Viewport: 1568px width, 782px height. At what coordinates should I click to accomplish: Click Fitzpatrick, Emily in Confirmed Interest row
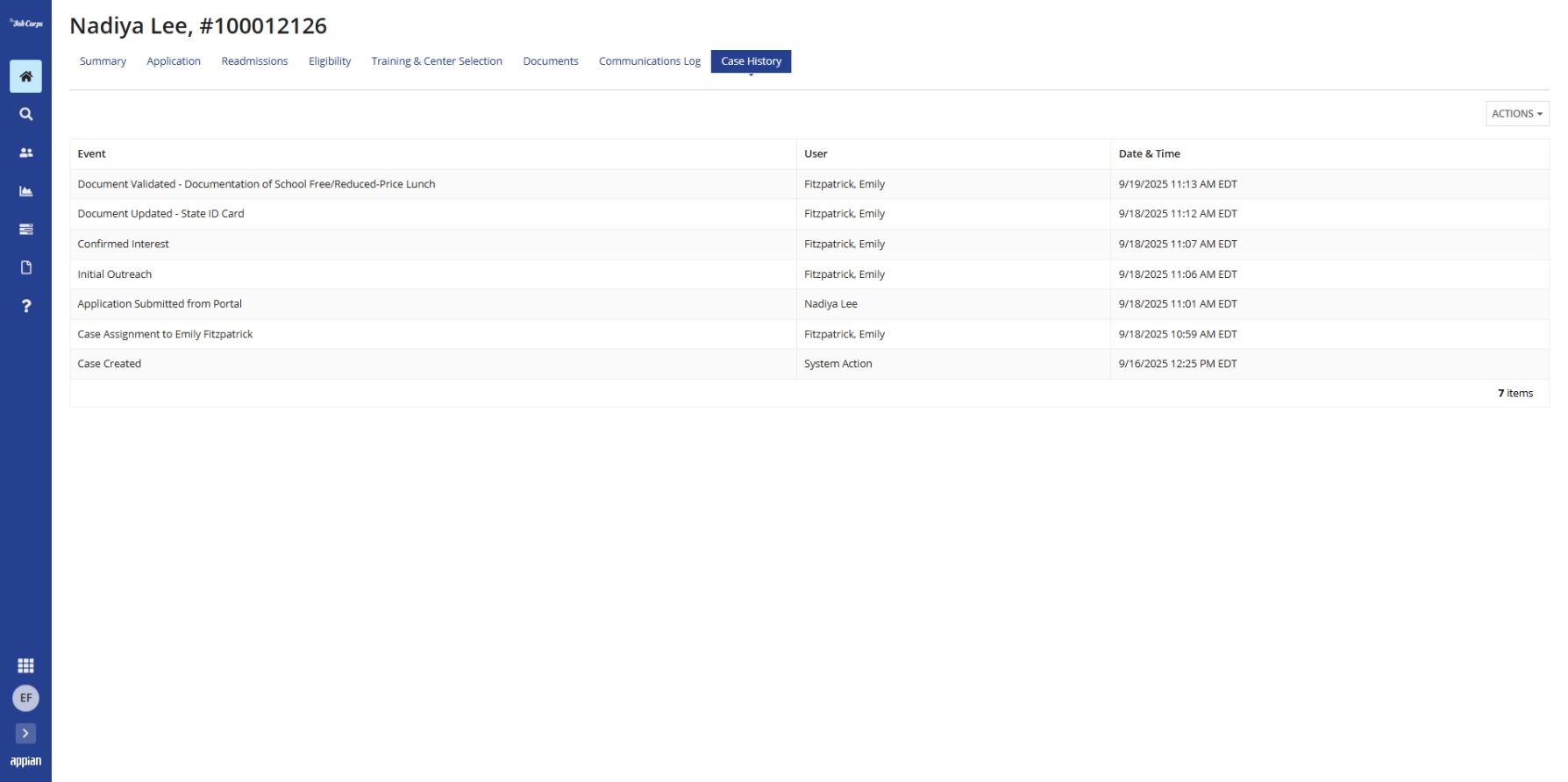point(845,244)
